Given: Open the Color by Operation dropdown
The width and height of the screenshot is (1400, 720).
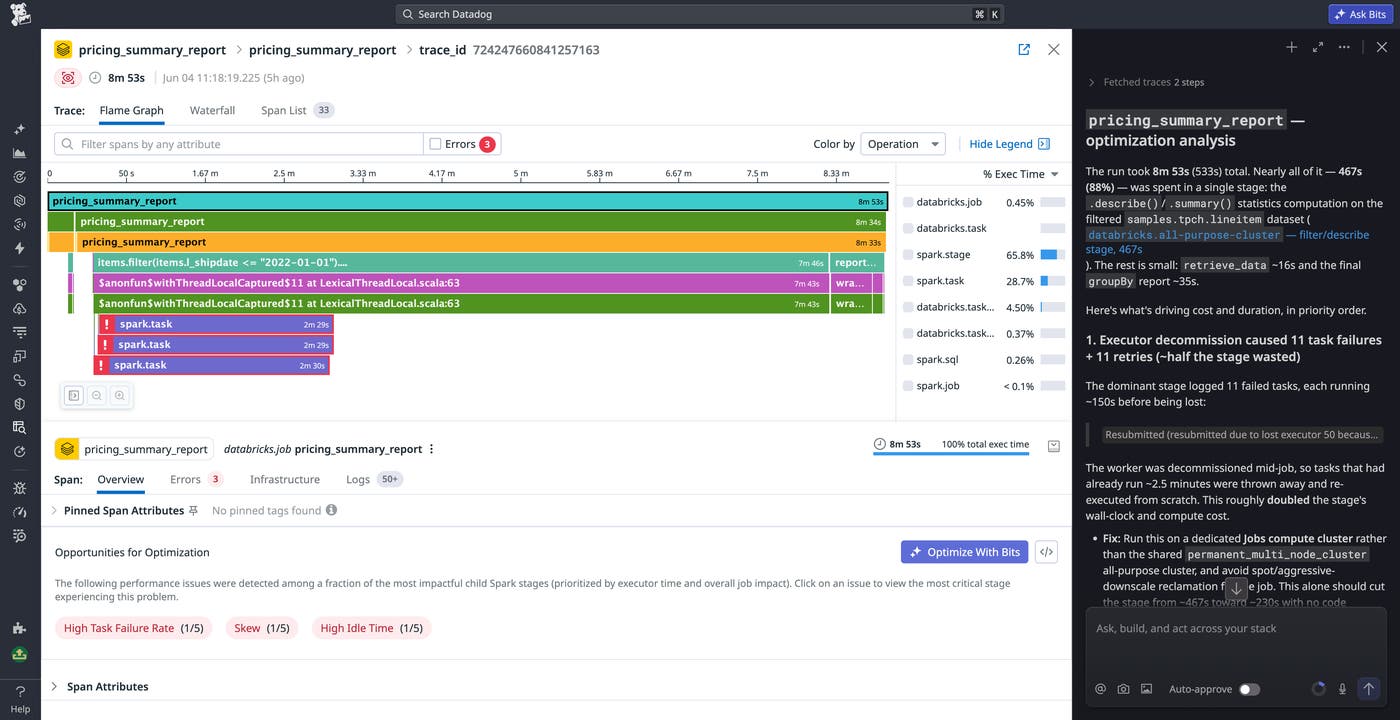Looking at the screenshot, I should (x=903, y=144).
